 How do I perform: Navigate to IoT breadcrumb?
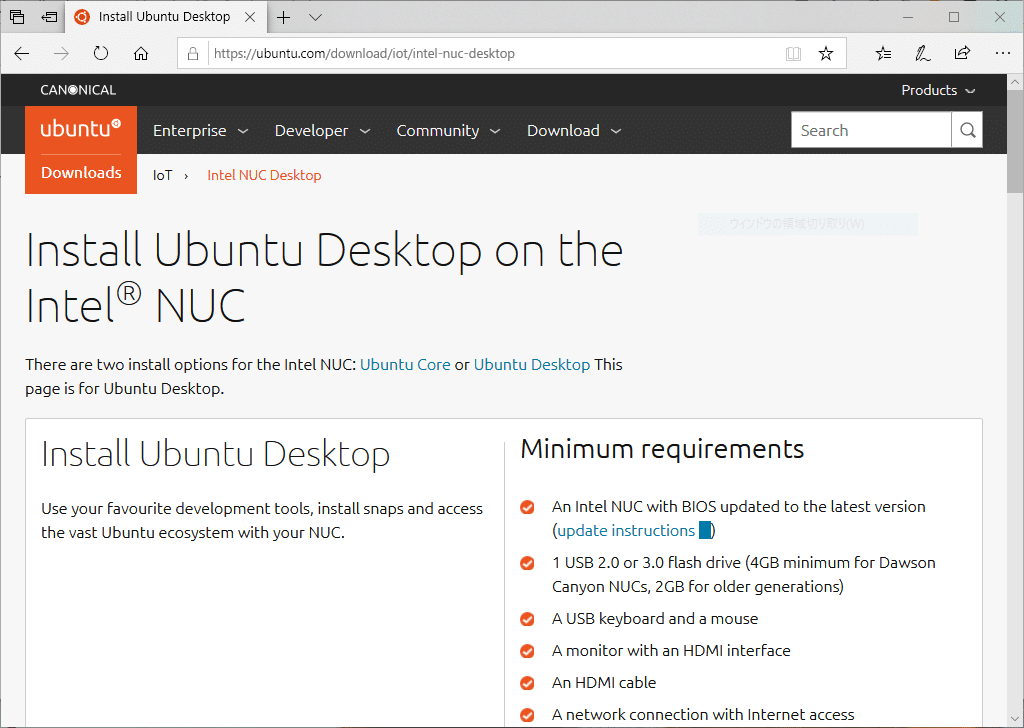[163, 175]
